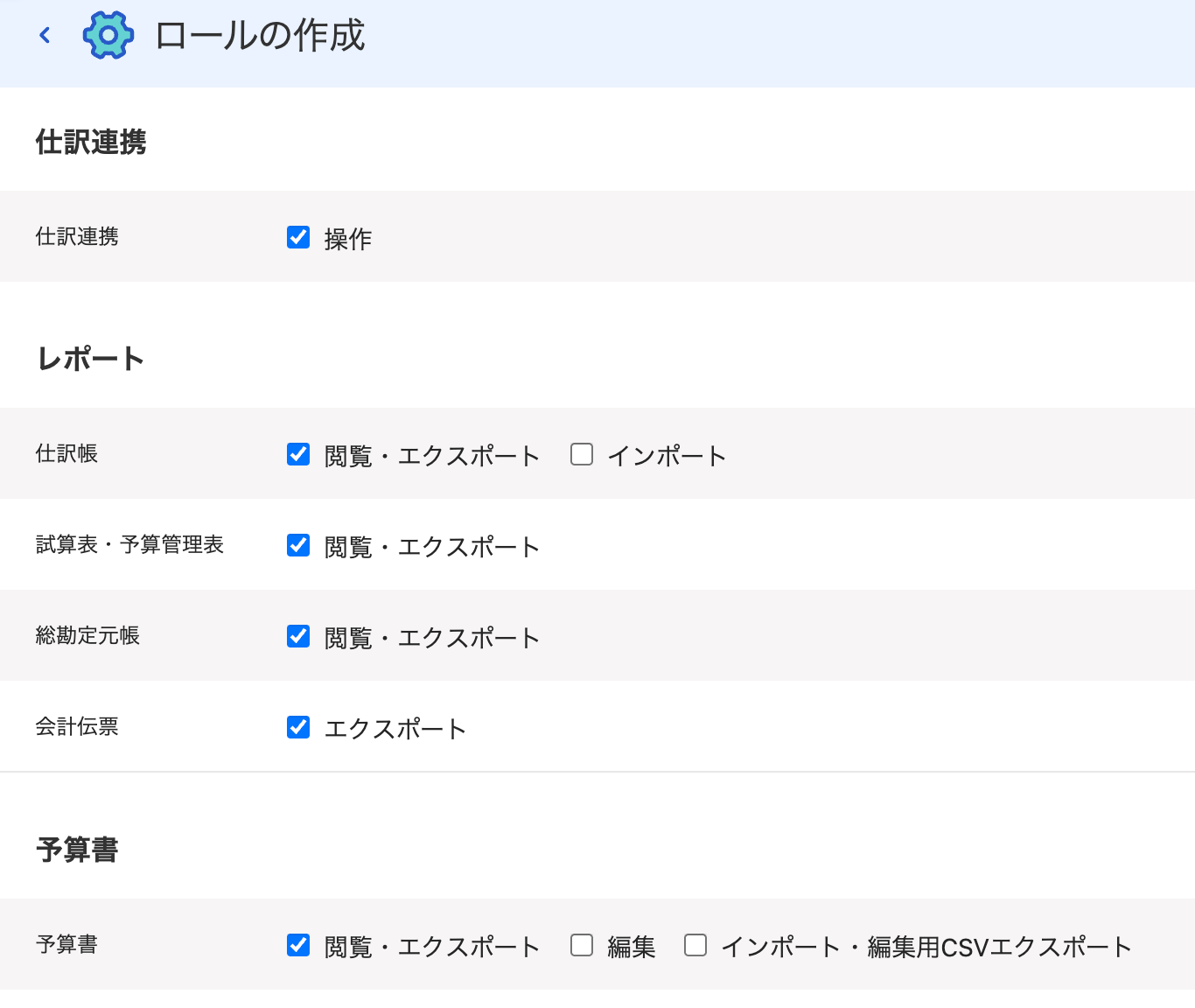Uncheck エクスポート checkbox for 会計伝票

click(x=298, y=727)
